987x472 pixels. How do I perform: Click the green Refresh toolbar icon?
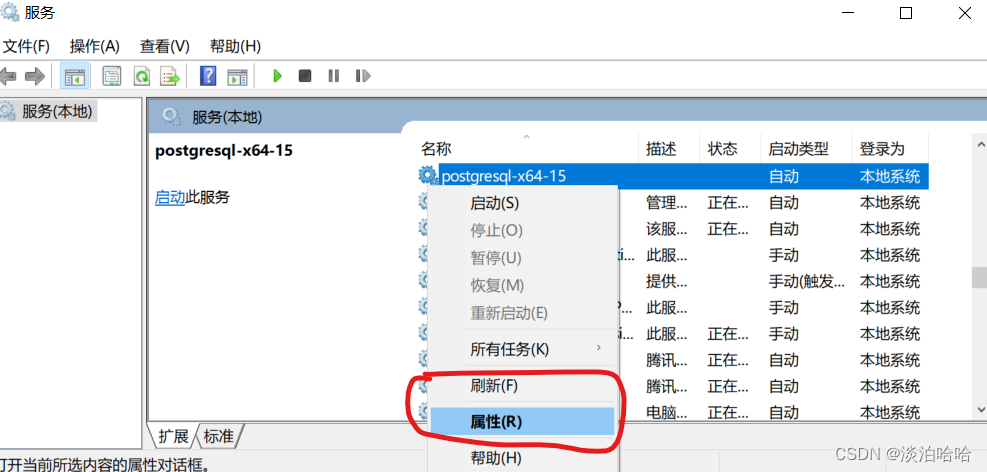pos(142,77)
